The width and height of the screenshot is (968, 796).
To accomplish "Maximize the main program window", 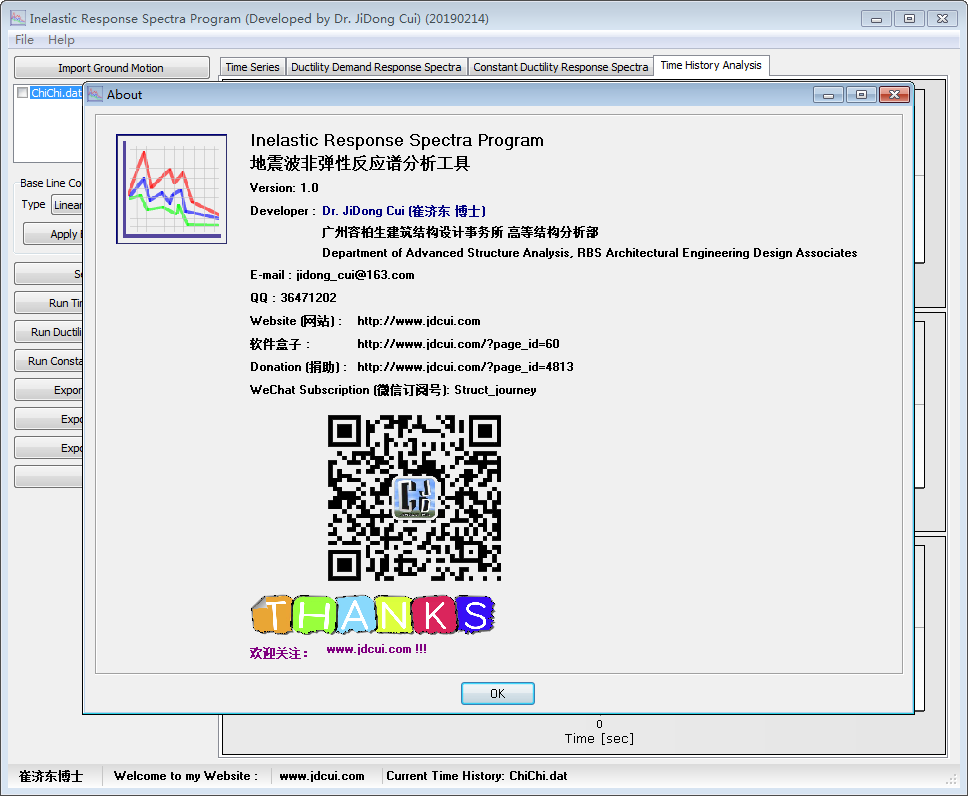I will pyautogui.click(x=909, y=19).
